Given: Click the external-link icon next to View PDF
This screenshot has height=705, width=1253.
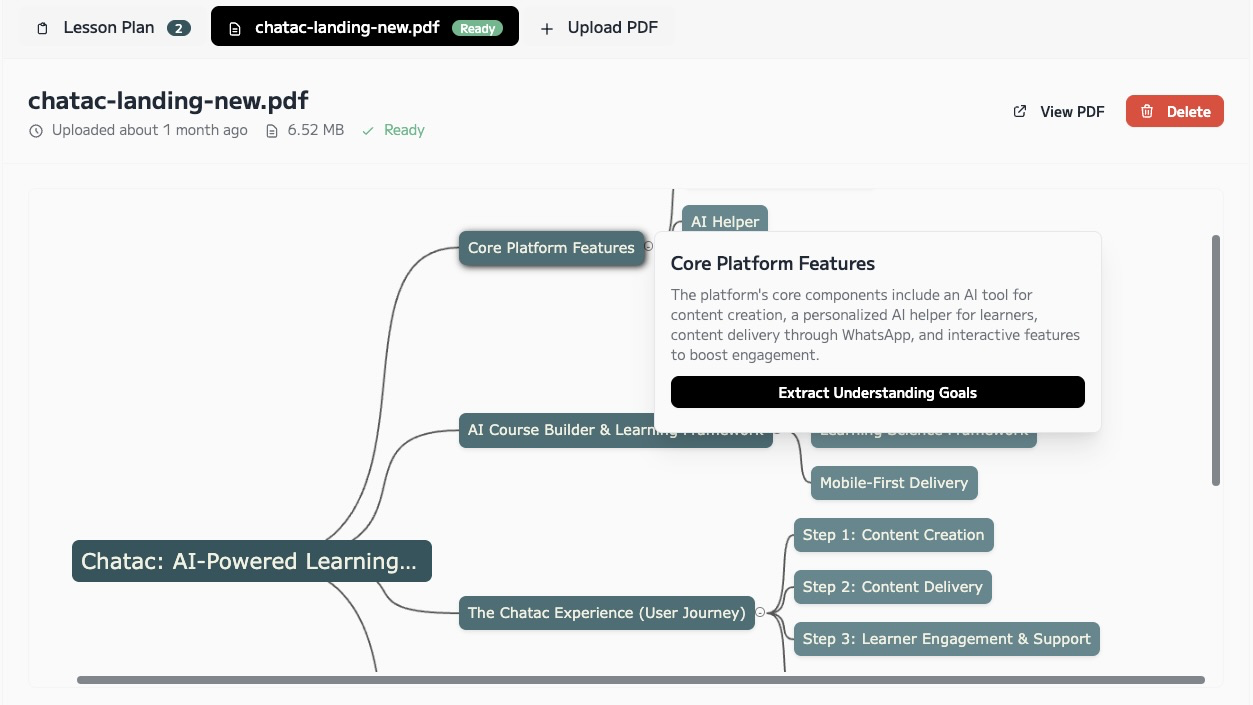Looking at the screenshot, I should click(1020, 111).
